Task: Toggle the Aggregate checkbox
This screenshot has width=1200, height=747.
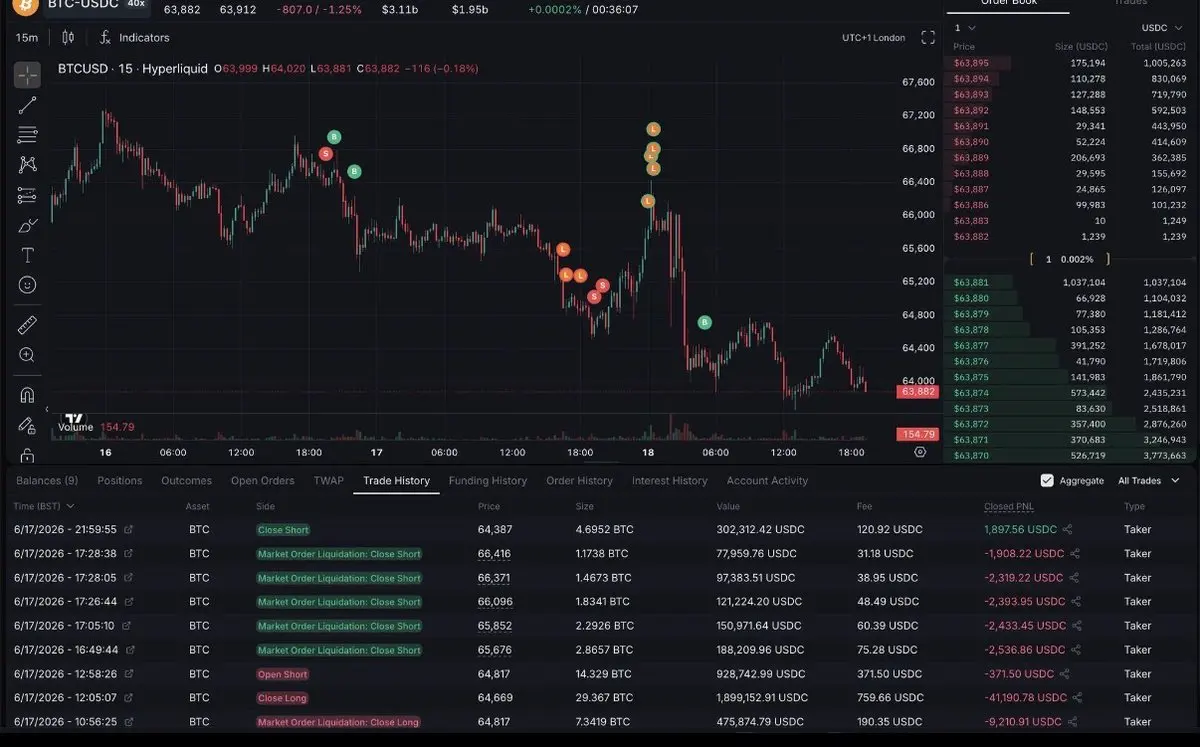Action: (x=1047, y=481)
